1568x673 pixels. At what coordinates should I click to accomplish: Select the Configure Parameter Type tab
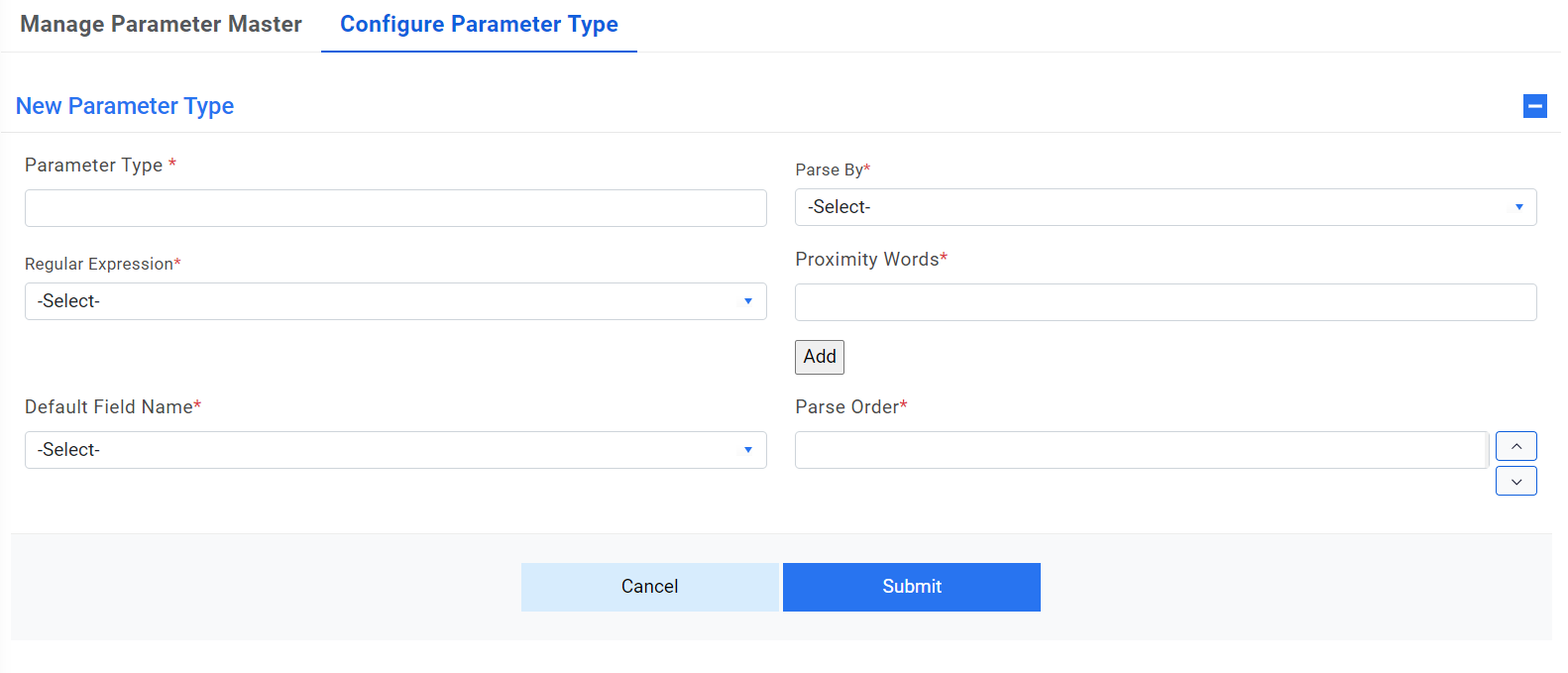[x=479, y=24]
